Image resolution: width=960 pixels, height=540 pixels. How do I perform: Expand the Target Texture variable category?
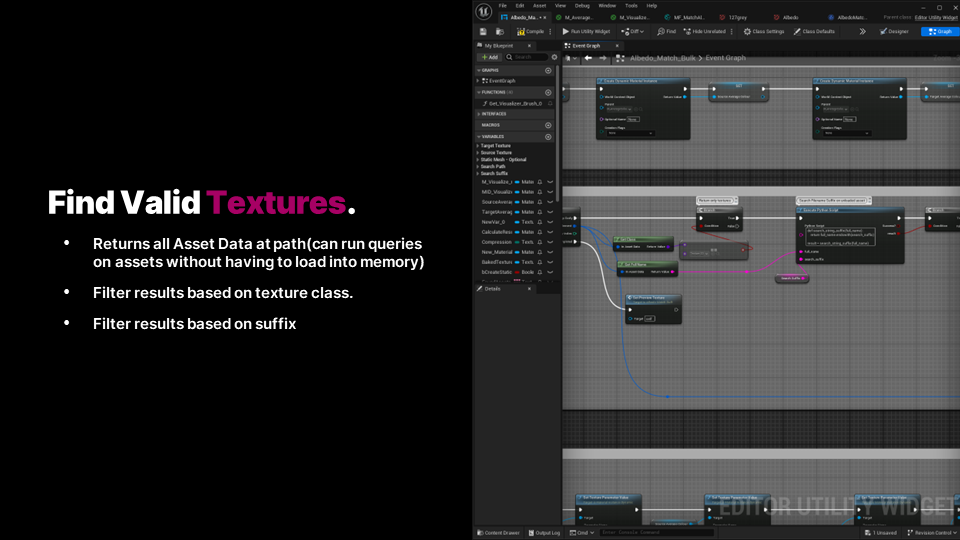[x=478, y=146]
